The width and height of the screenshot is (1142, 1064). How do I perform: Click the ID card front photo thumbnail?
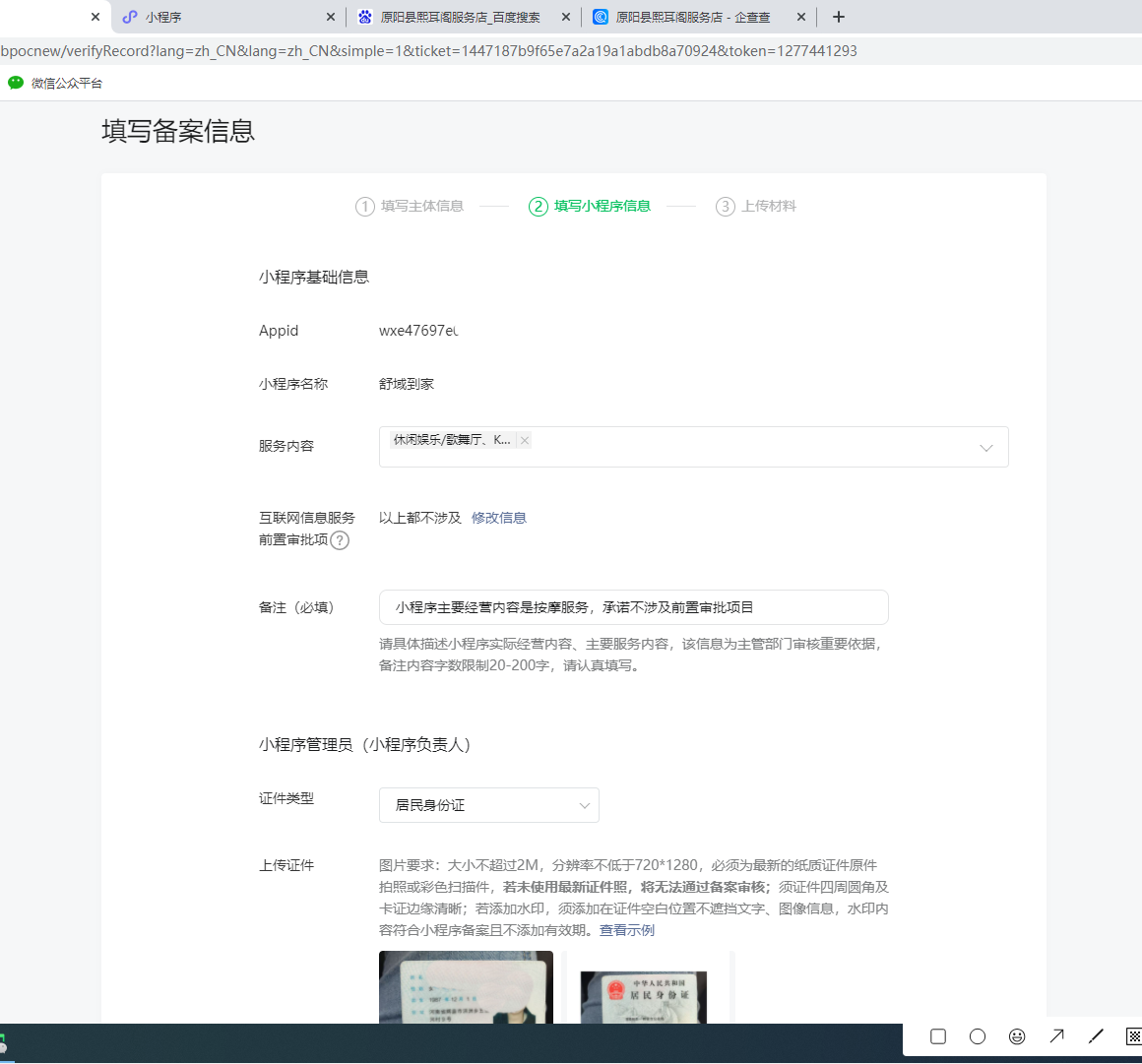[x=466, y=988]
